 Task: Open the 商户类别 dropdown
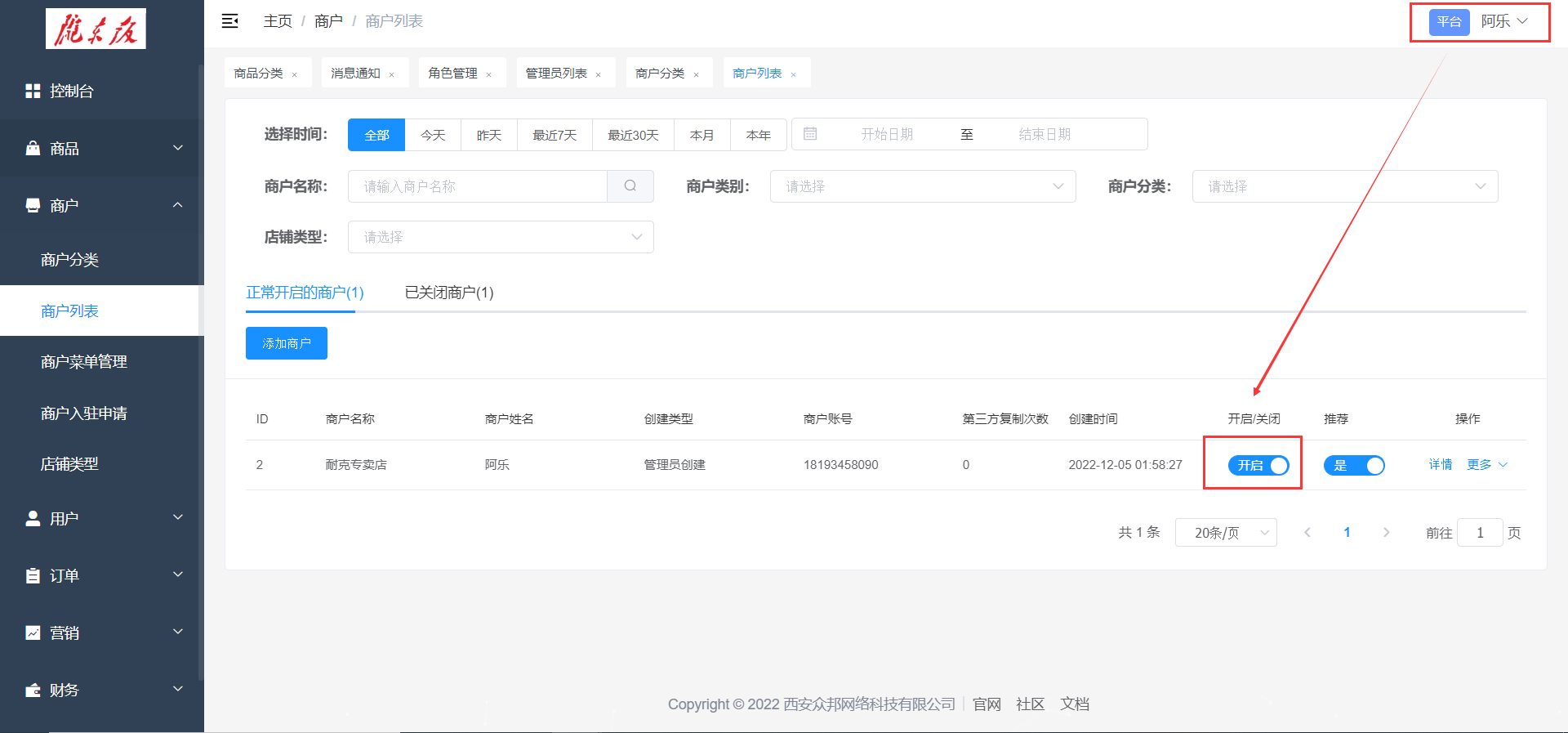point(923,186)
